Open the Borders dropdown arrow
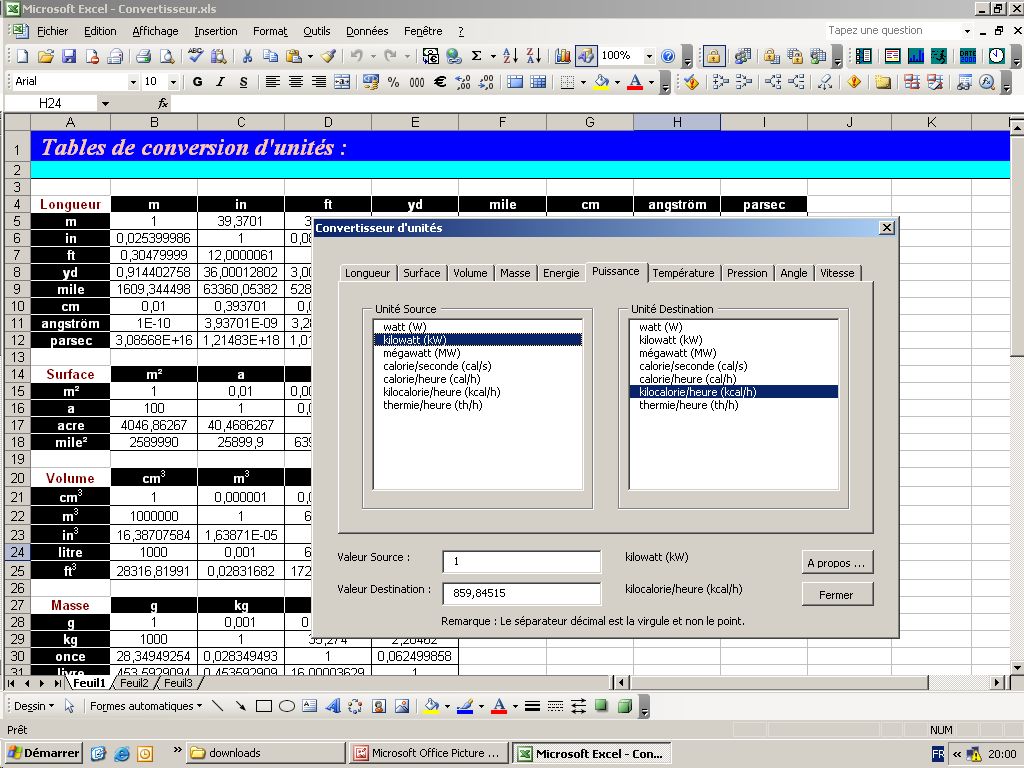Viewport: 1024px width, 768px height. (583, 82)
